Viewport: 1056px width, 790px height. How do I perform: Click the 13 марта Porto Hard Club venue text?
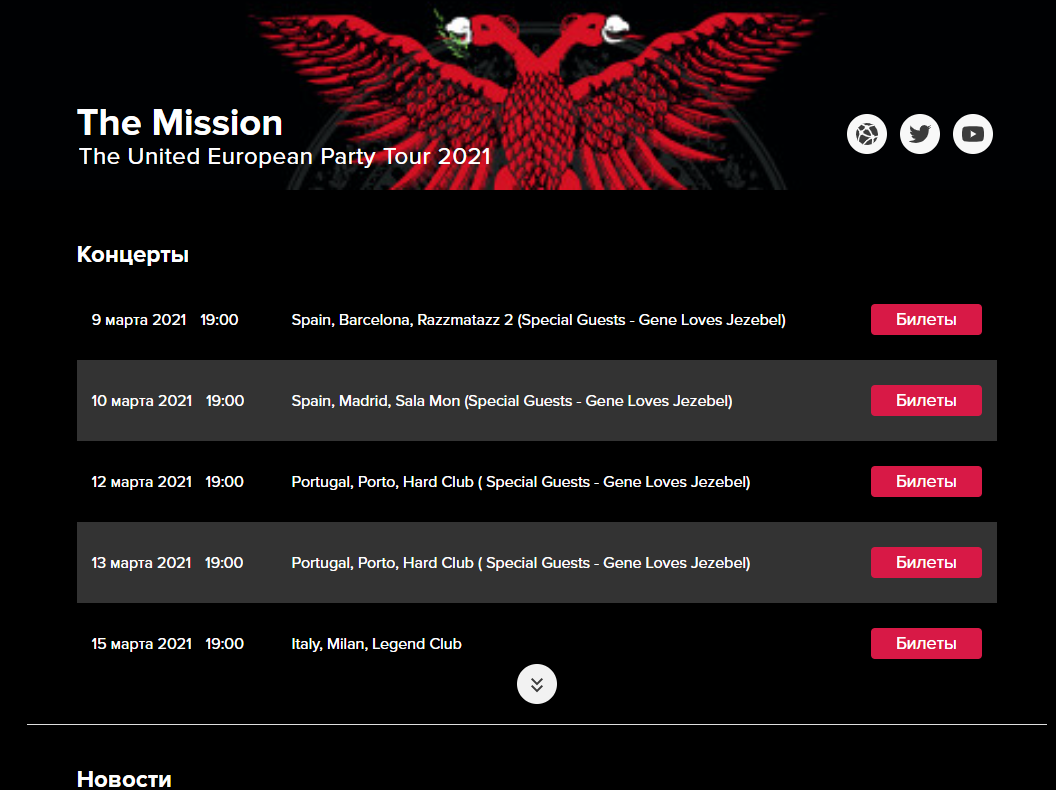(521, 562)
